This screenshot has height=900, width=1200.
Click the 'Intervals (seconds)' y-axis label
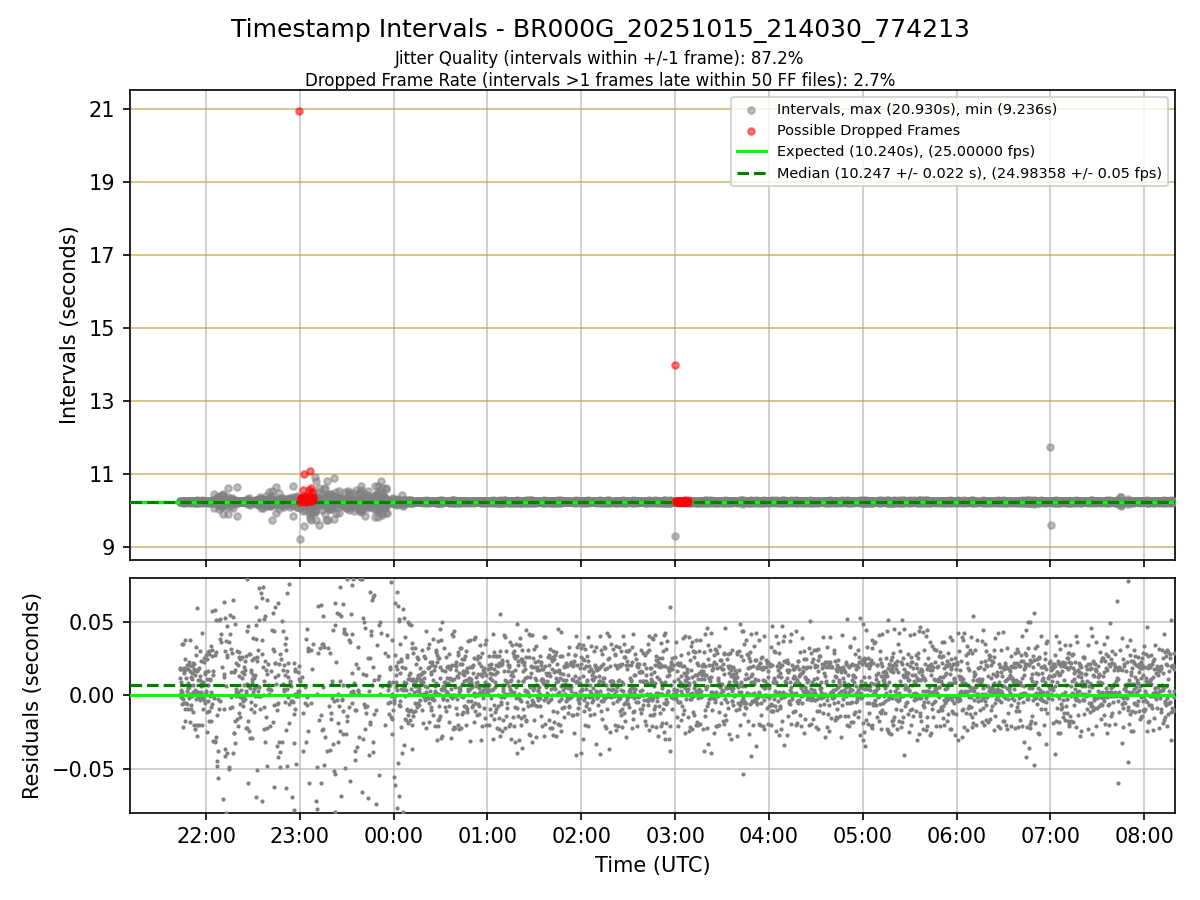coord(68,325)
